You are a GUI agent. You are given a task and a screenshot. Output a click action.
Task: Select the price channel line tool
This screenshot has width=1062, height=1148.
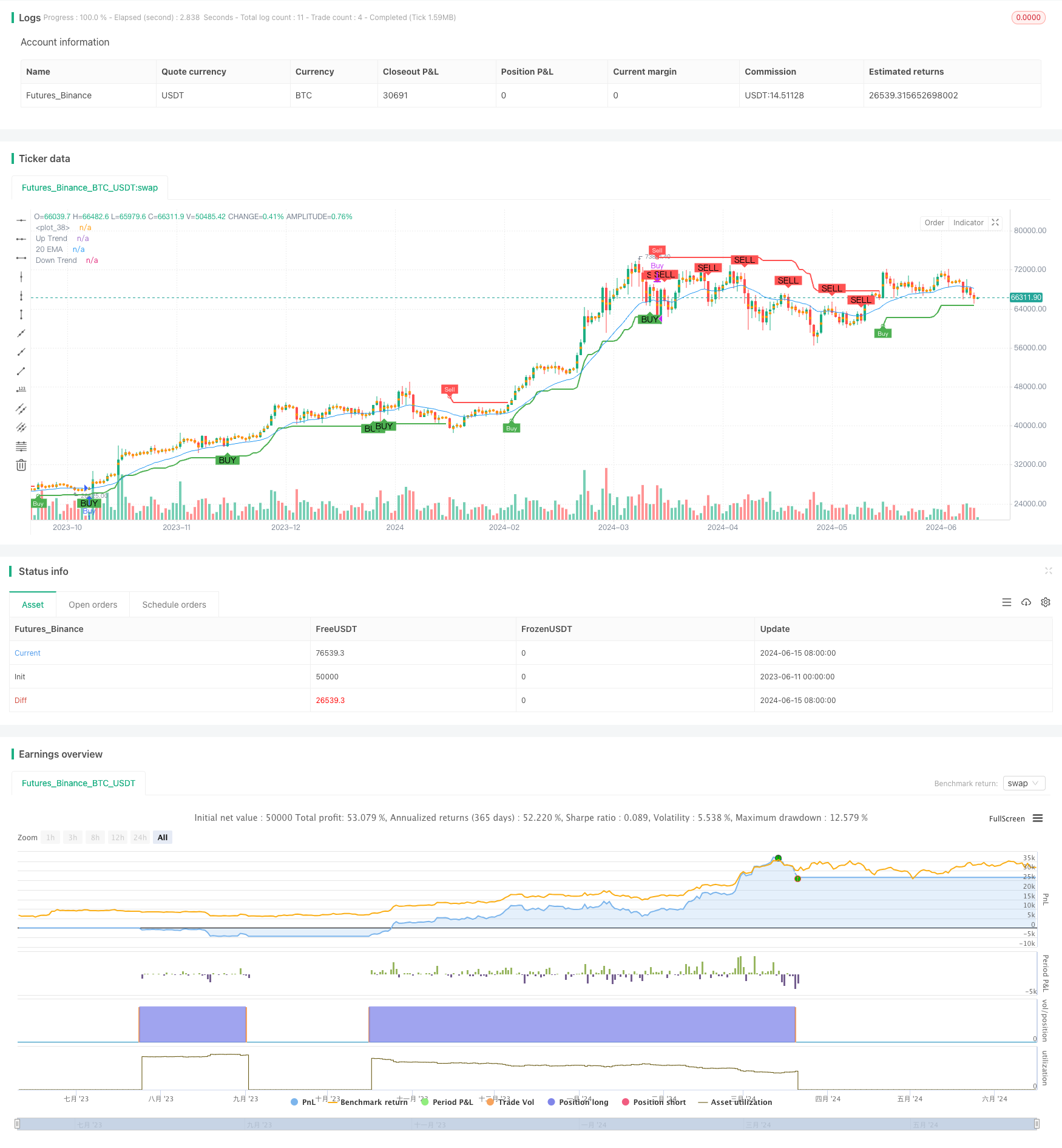coord(21,409)
